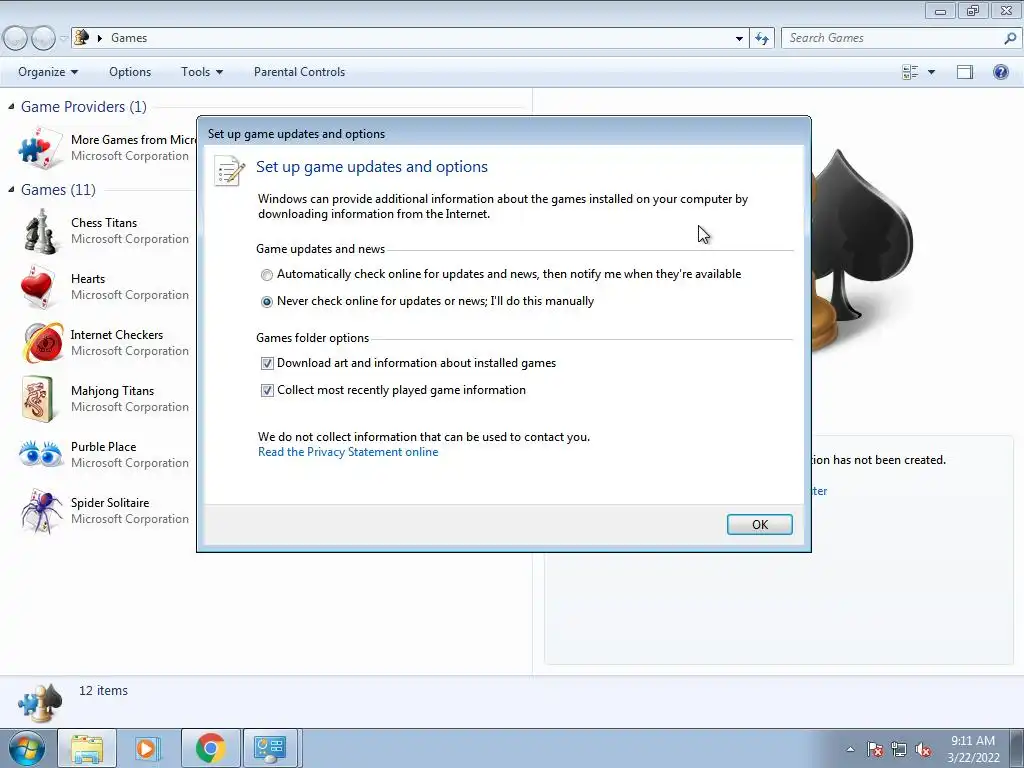Select automatically check online for updates option
This screenshot has height=768, width=1024.
point(266,275)
